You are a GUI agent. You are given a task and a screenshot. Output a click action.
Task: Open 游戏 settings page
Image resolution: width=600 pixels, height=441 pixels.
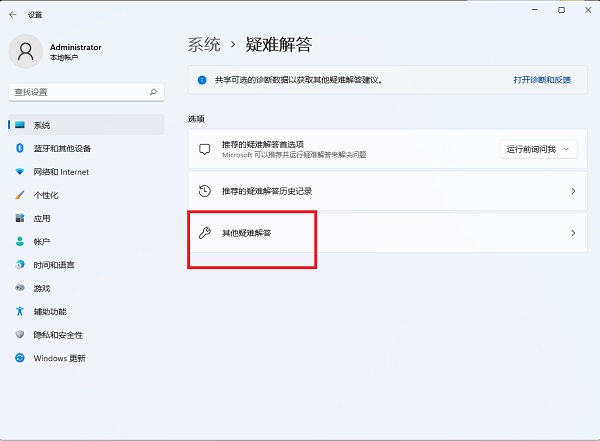click(41, 288)
